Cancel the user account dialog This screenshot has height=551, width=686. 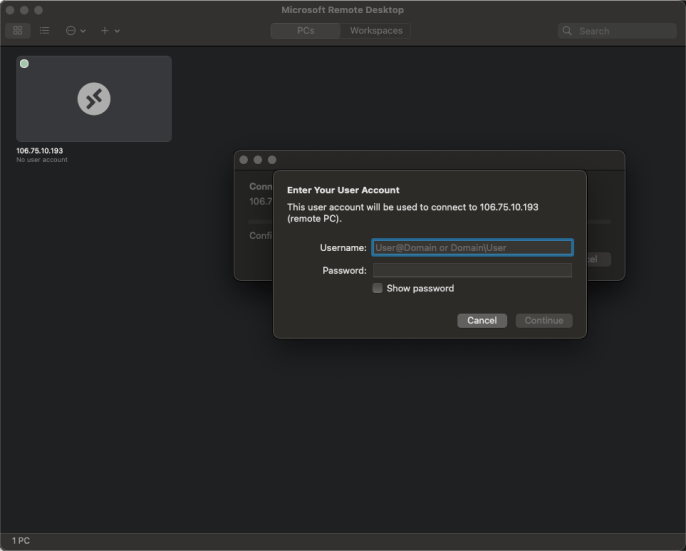click(x=482, y=320)
